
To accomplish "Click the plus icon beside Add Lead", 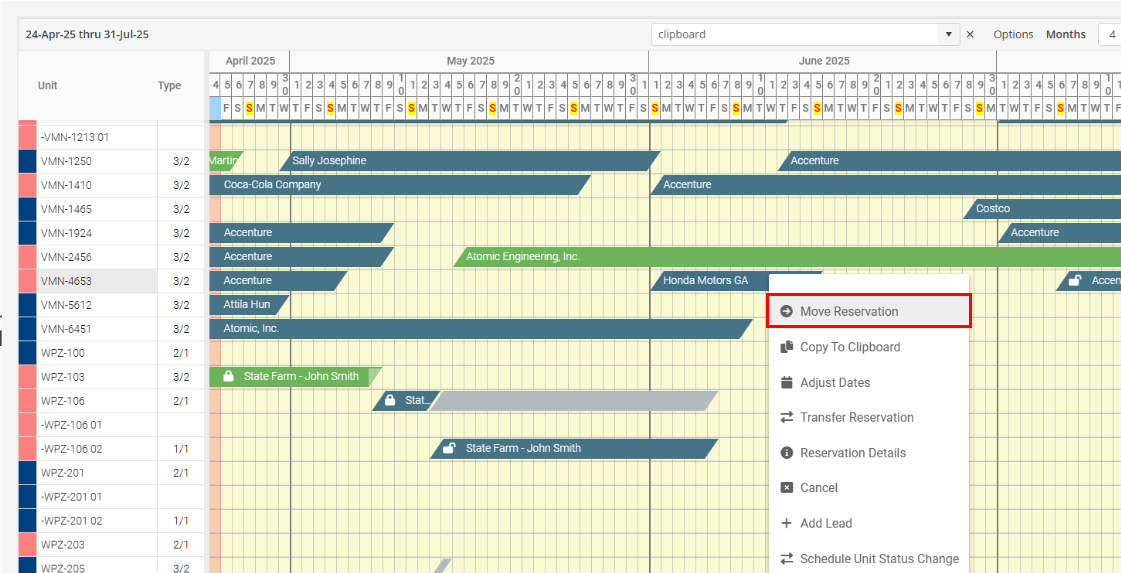I will tap(786, 523).
